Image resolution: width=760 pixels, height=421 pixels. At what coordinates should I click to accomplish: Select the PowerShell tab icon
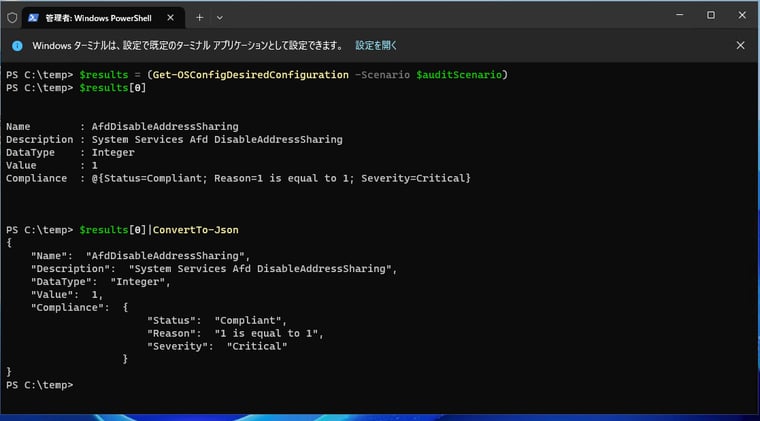(33, 18)
